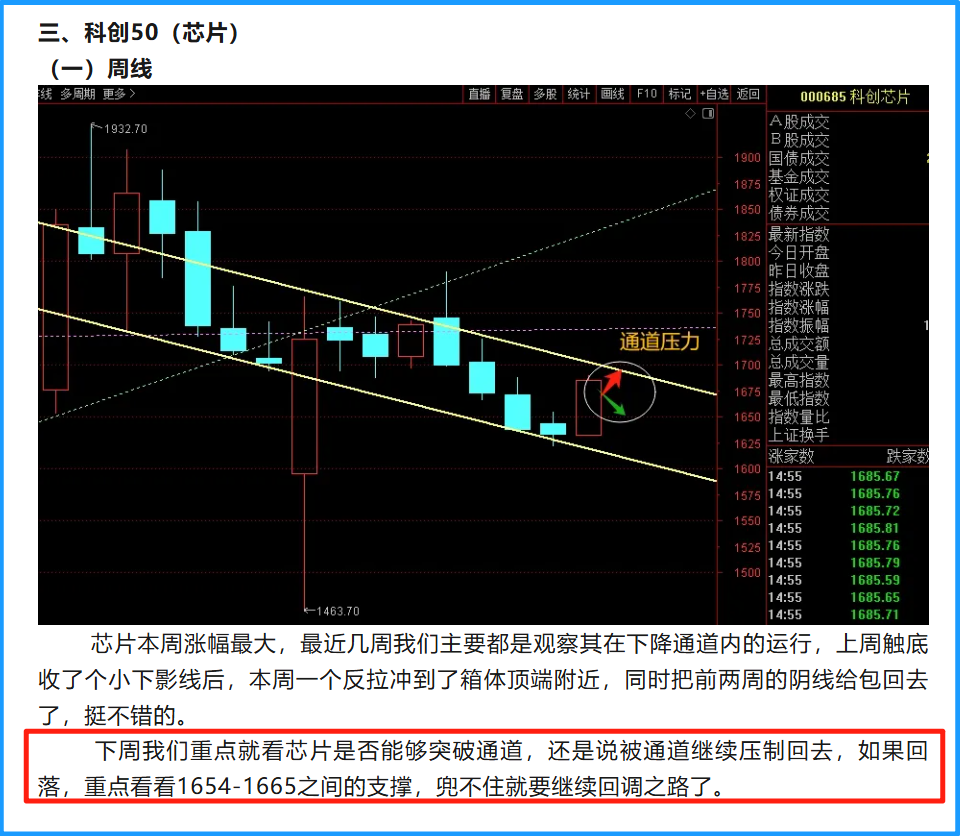This screenshot has height=836, width=960.
Task: Click the 总成交量 label
Action: (x=800, y=363)
